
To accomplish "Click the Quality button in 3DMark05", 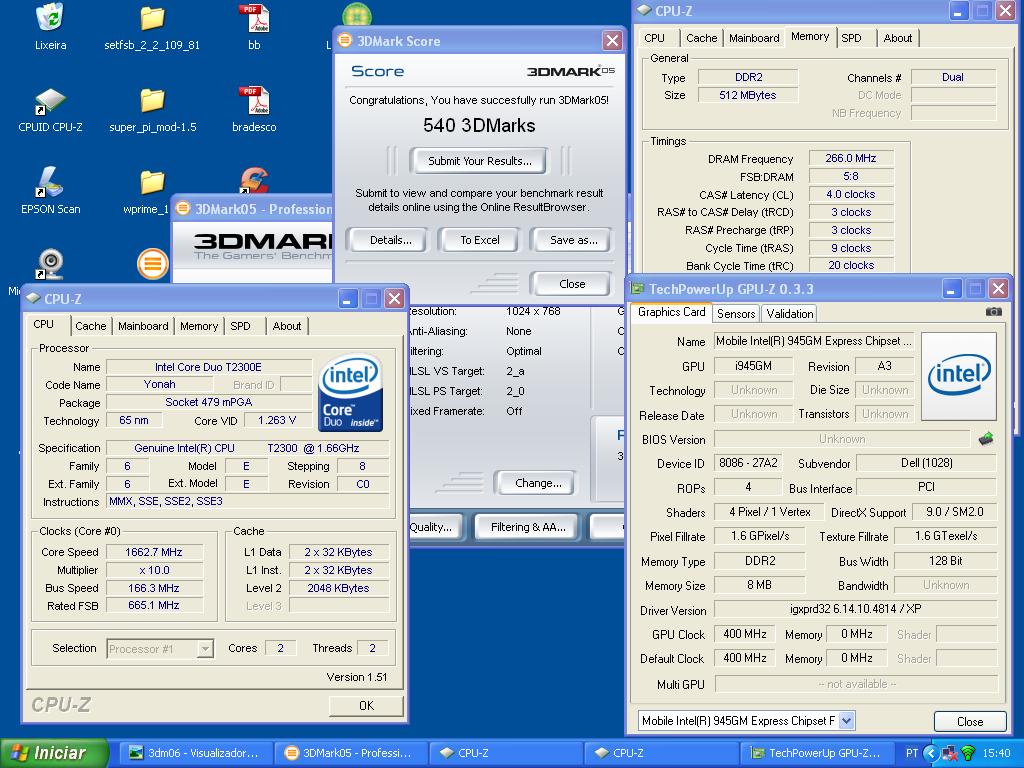I will point(435,527).
